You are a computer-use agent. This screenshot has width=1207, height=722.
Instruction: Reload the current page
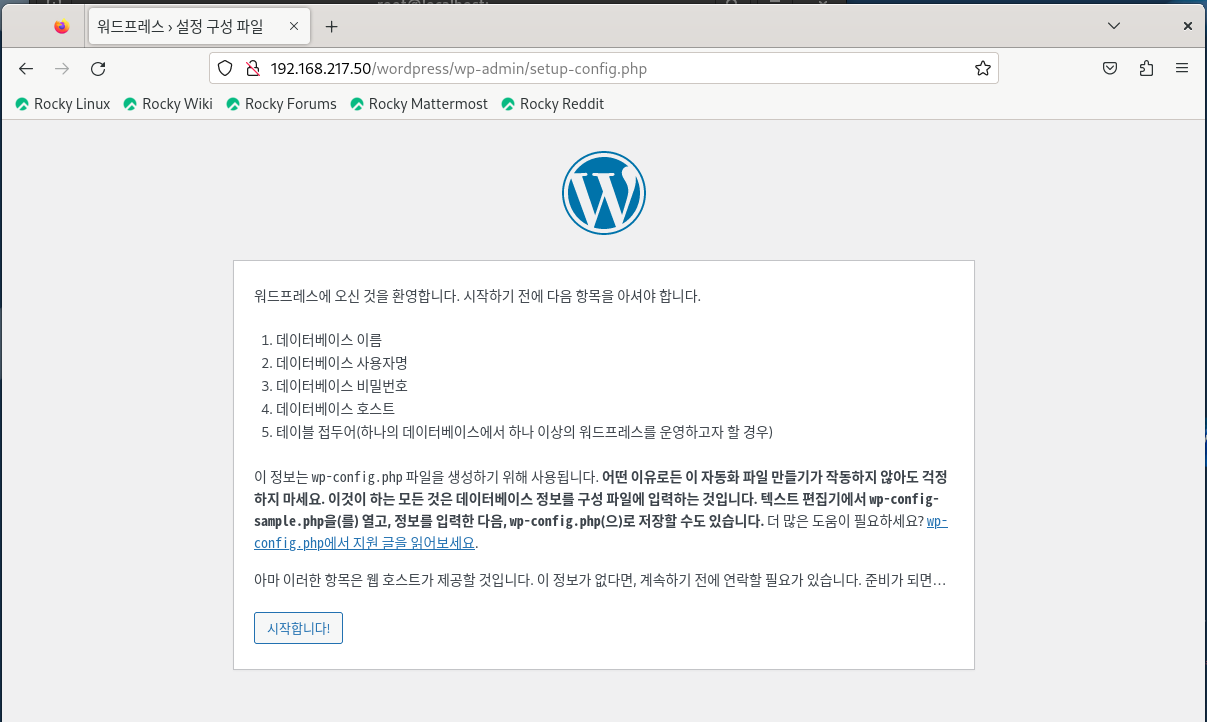click(x=98, y=68)
